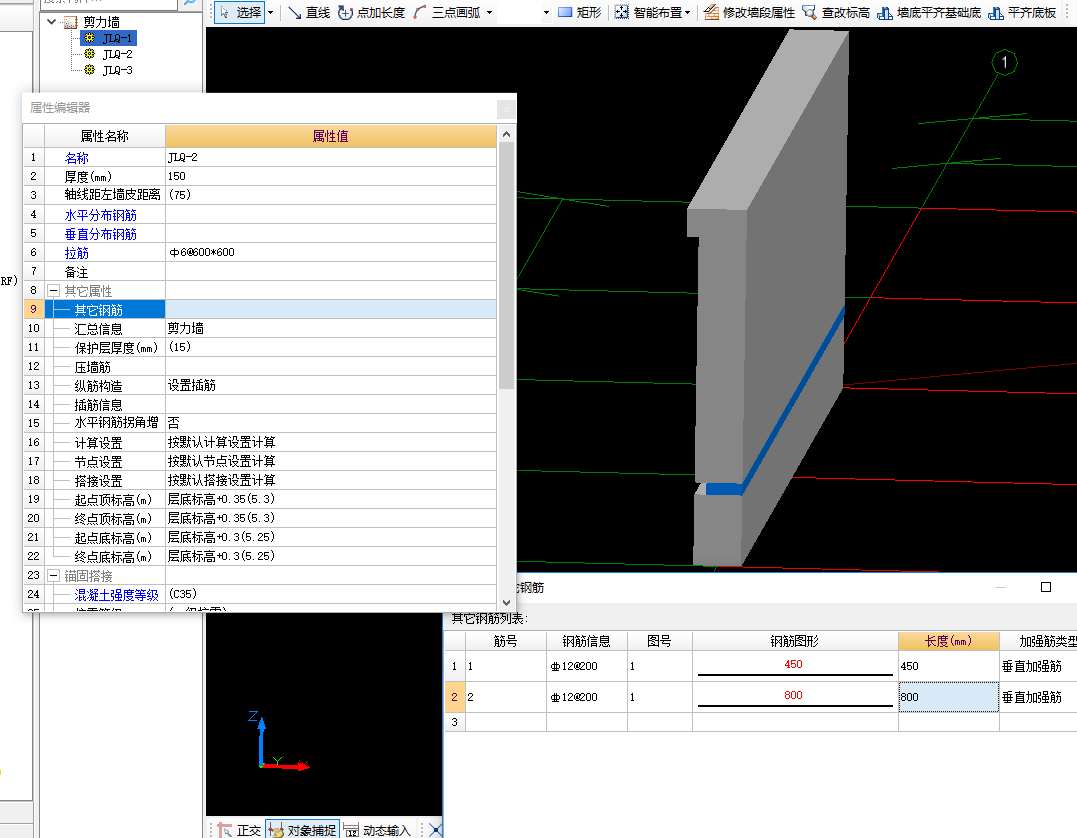Image resolution: width=1077 pixels, height=838 pixels.
Task: Close the 属性编辑器 panel
Action: 506,109
